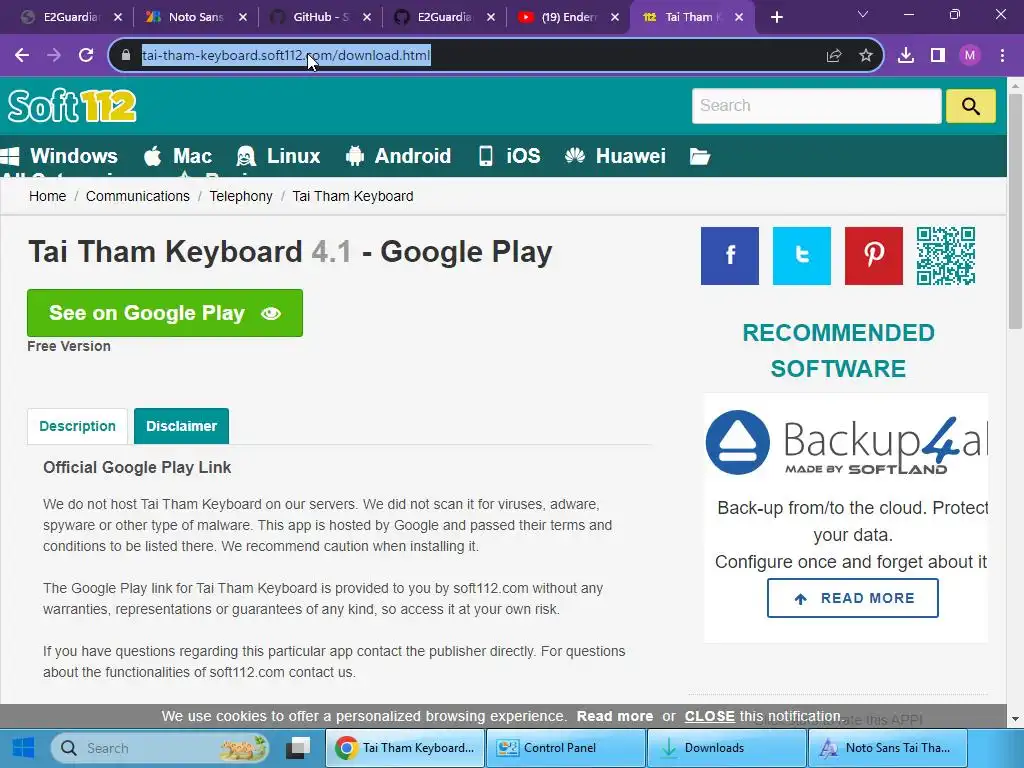Open Tai Tham Keyboard breadcrumb link

pos(353,196)
